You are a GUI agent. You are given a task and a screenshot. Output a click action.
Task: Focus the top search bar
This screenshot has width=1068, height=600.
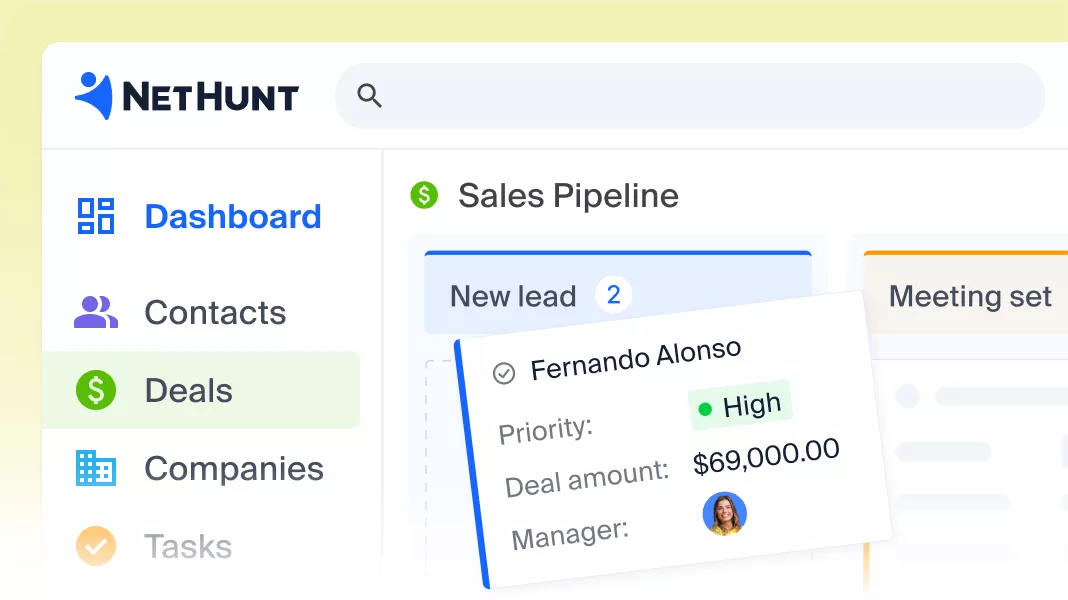[x=689, y=96]
